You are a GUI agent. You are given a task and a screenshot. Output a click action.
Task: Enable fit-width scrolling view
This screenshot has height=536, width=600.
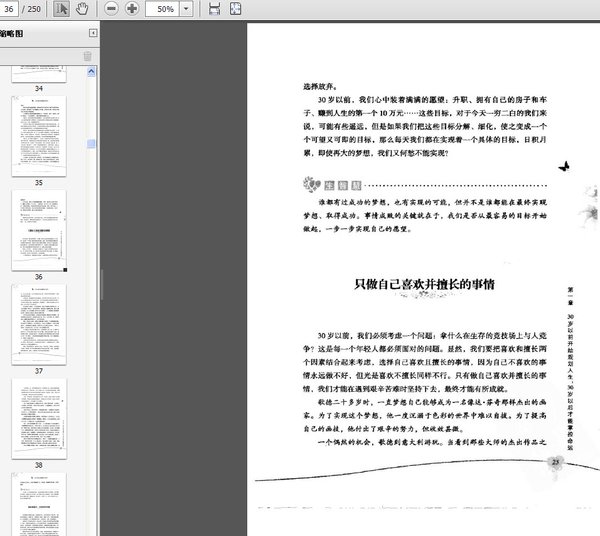click(214, 9)
